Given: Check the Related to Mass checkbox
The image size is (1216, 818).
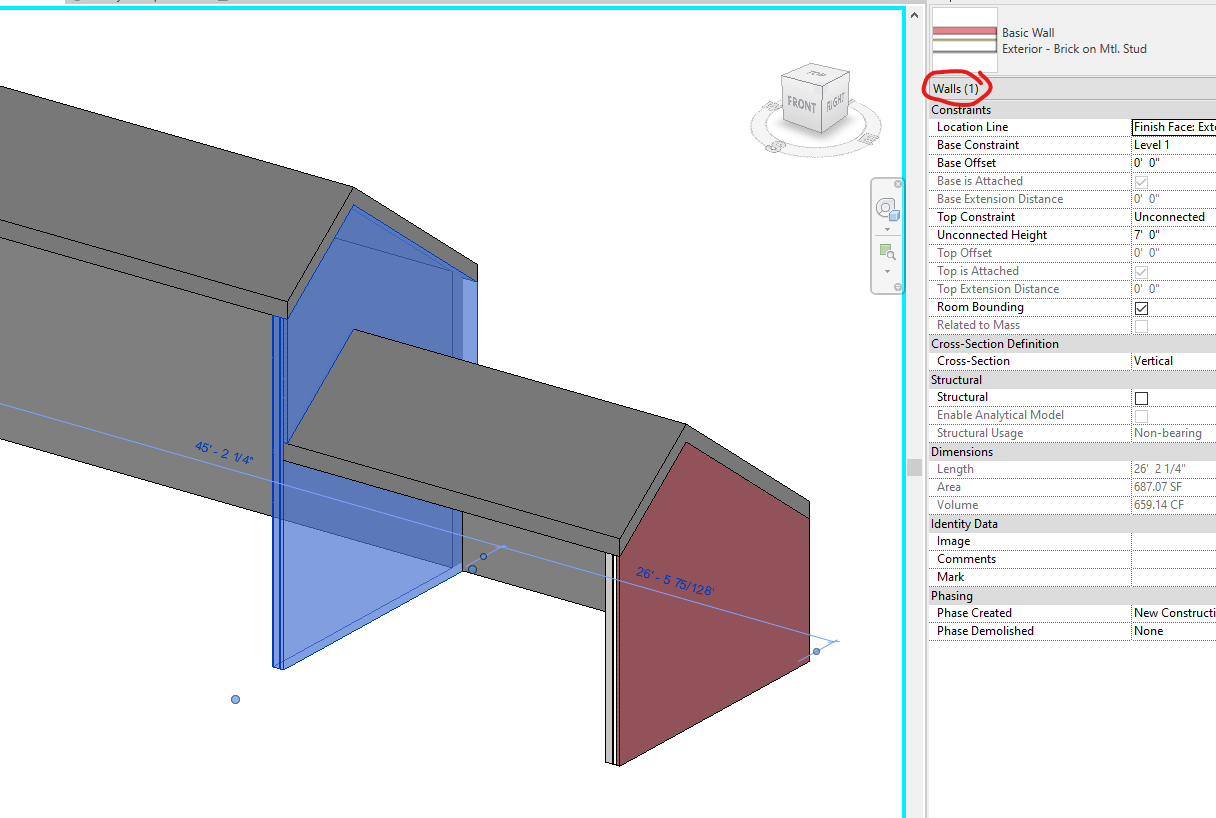Looking at the screenshot, I should pyautogui.click(x=1141, y=325).
